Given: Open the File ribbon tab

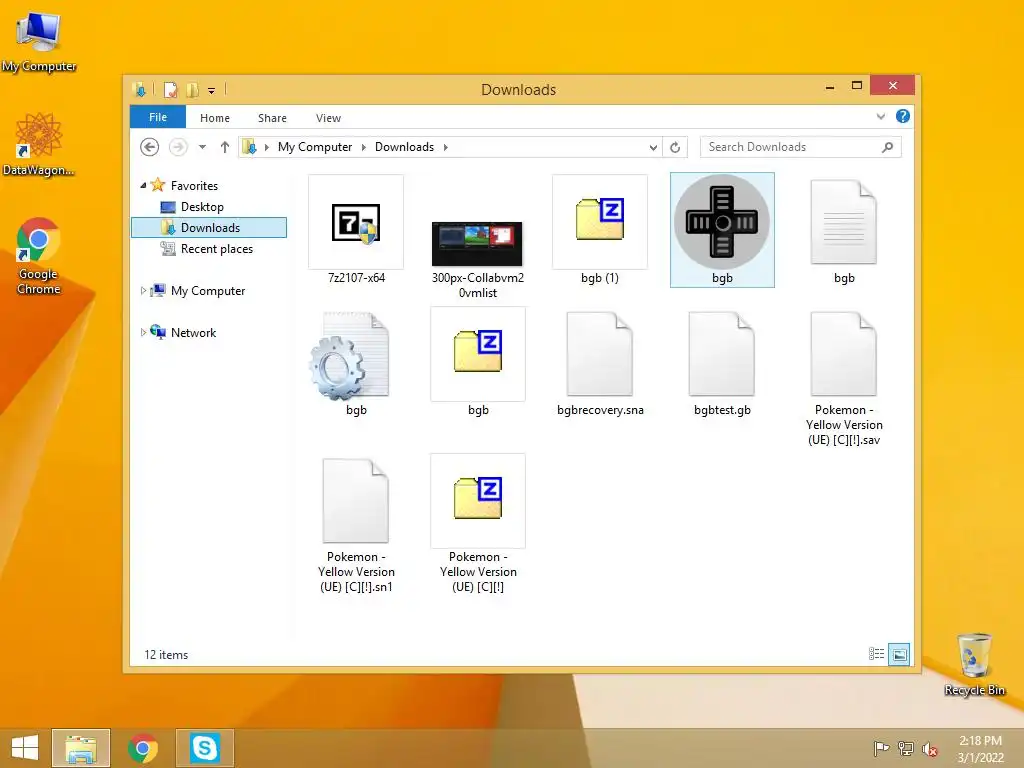Looking at the screenshot, I should pos(158,117).
